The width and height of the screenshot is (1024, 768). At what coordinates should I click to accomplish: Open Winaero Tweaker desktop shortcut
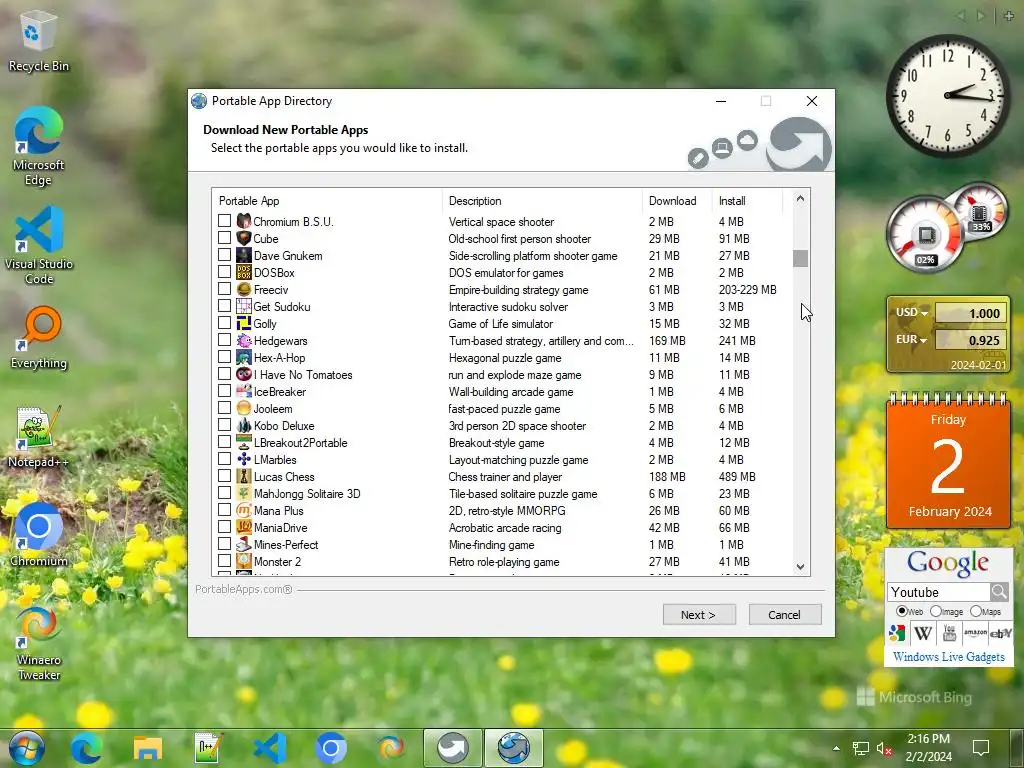click(x=39, y=643)
